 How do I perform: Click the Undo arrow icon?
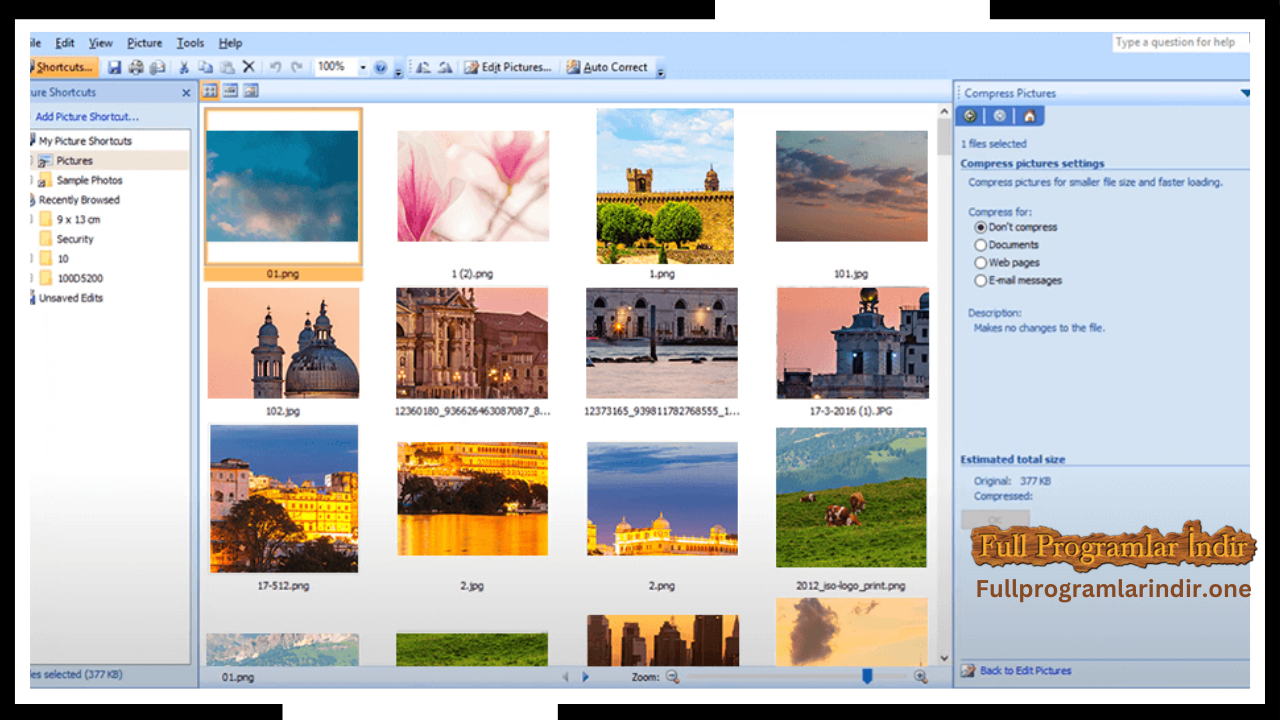coord(275,67)
